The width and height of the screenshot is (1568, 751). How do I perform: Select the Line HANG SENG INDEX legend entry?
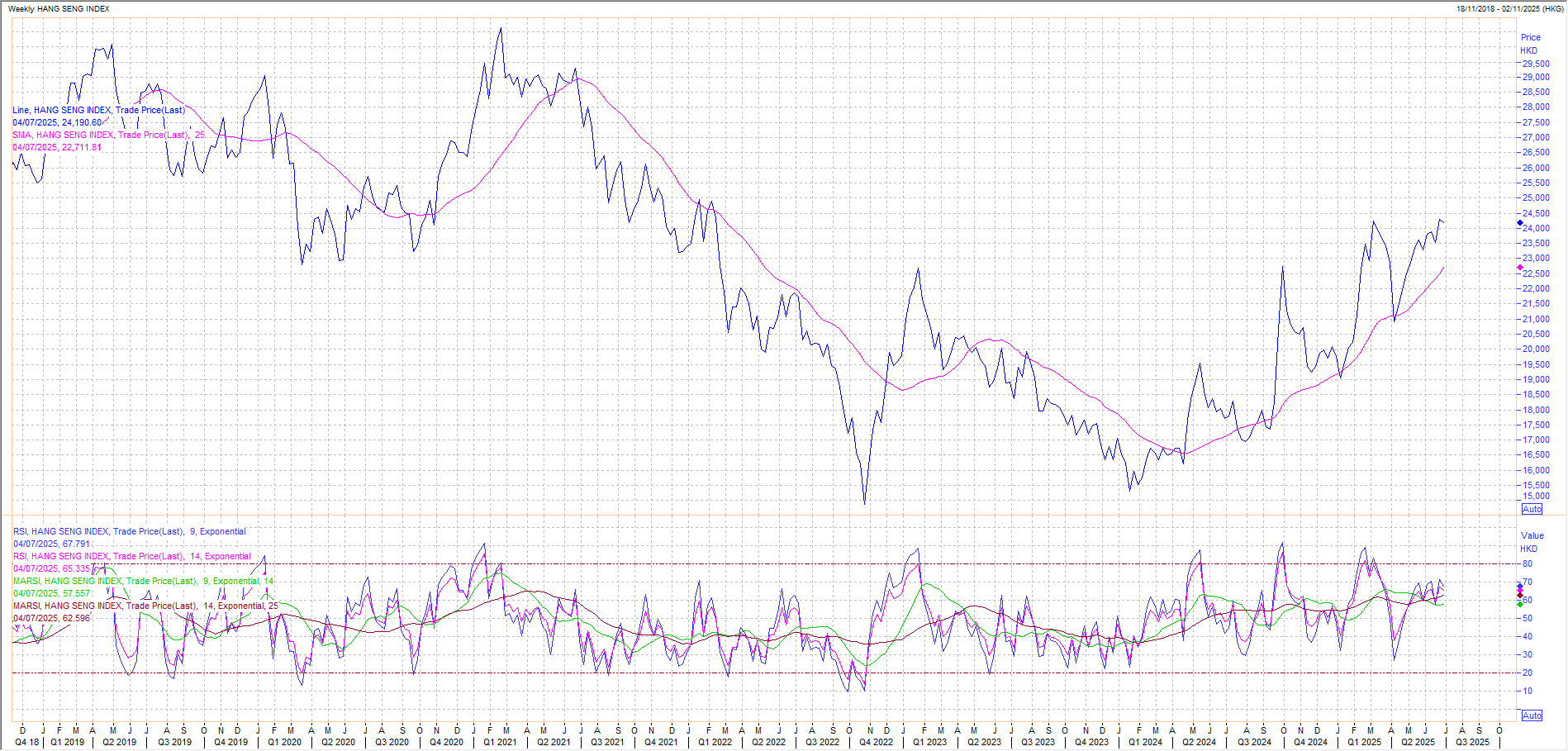point(98,110)
